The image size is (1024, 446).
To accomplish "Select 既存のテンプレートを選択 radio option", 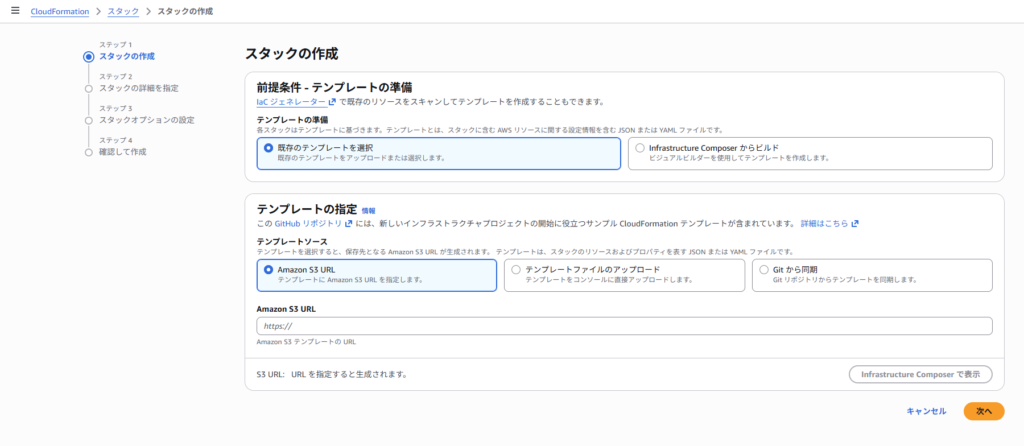I will (x=268, y=148).
